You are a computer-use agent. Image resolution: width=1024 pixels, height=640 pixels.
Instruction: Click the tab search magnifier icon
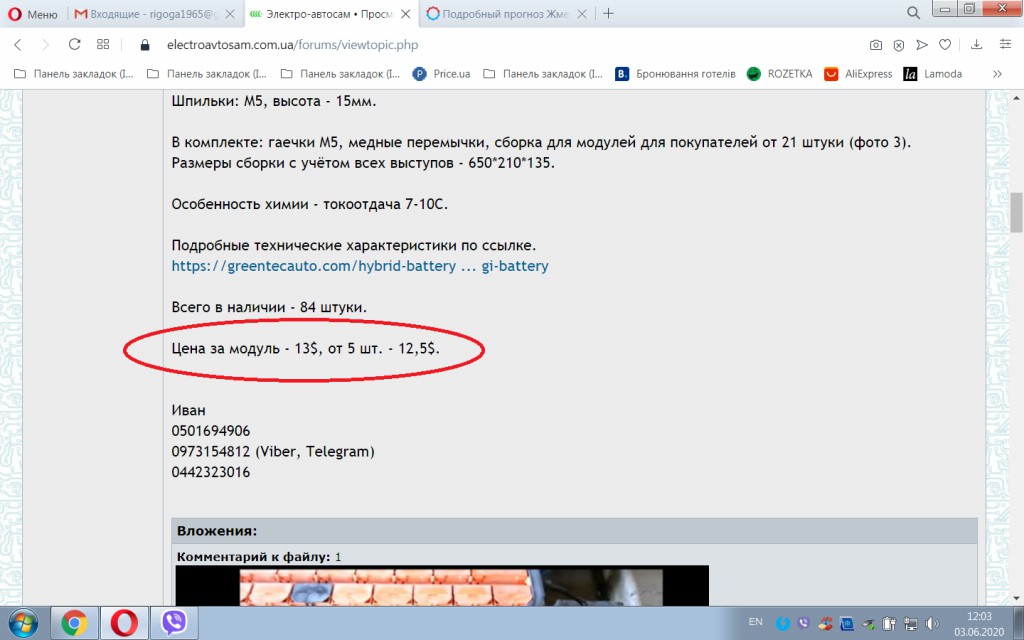914,13
